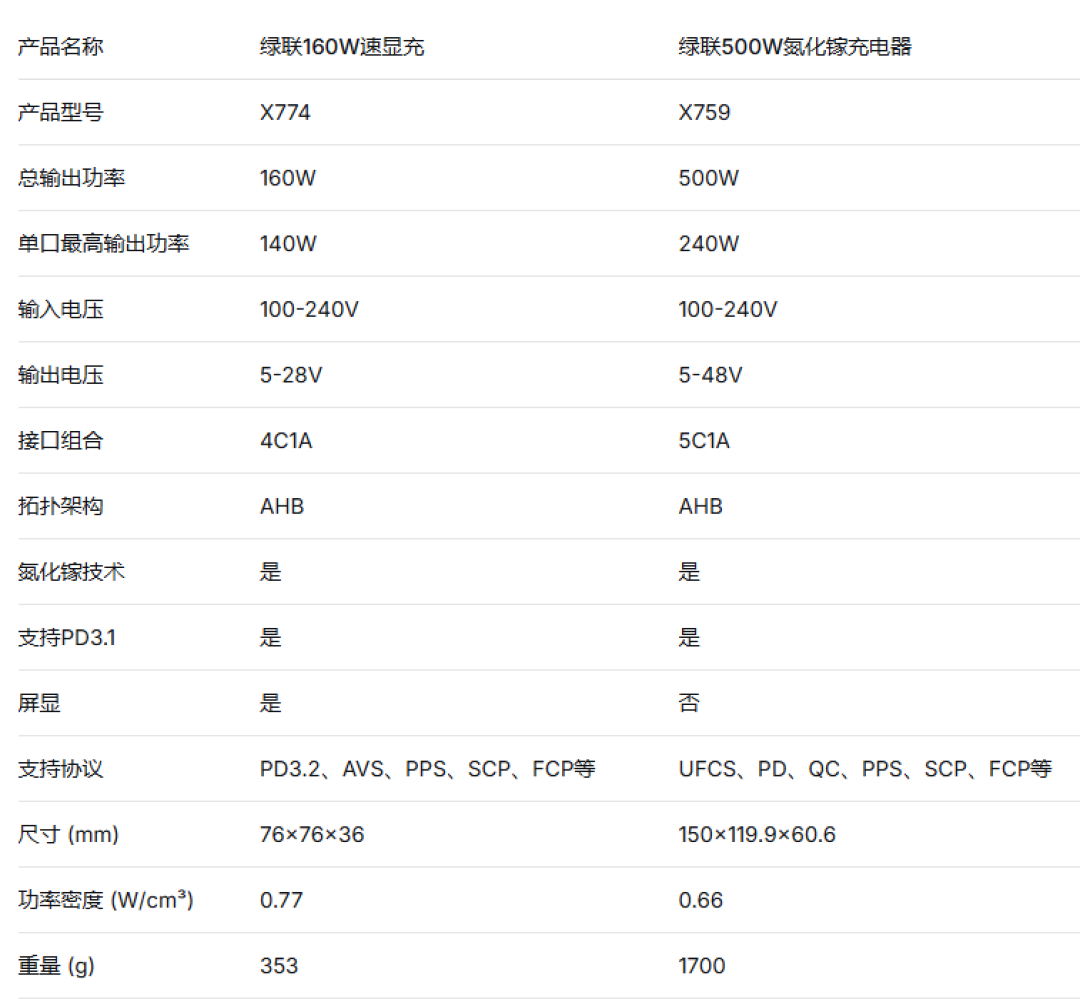Viewport: 1080px width, 999px height.
Task: Select '100-240V' input voltage for the 500W charger
Action: (x=728, y=309)
